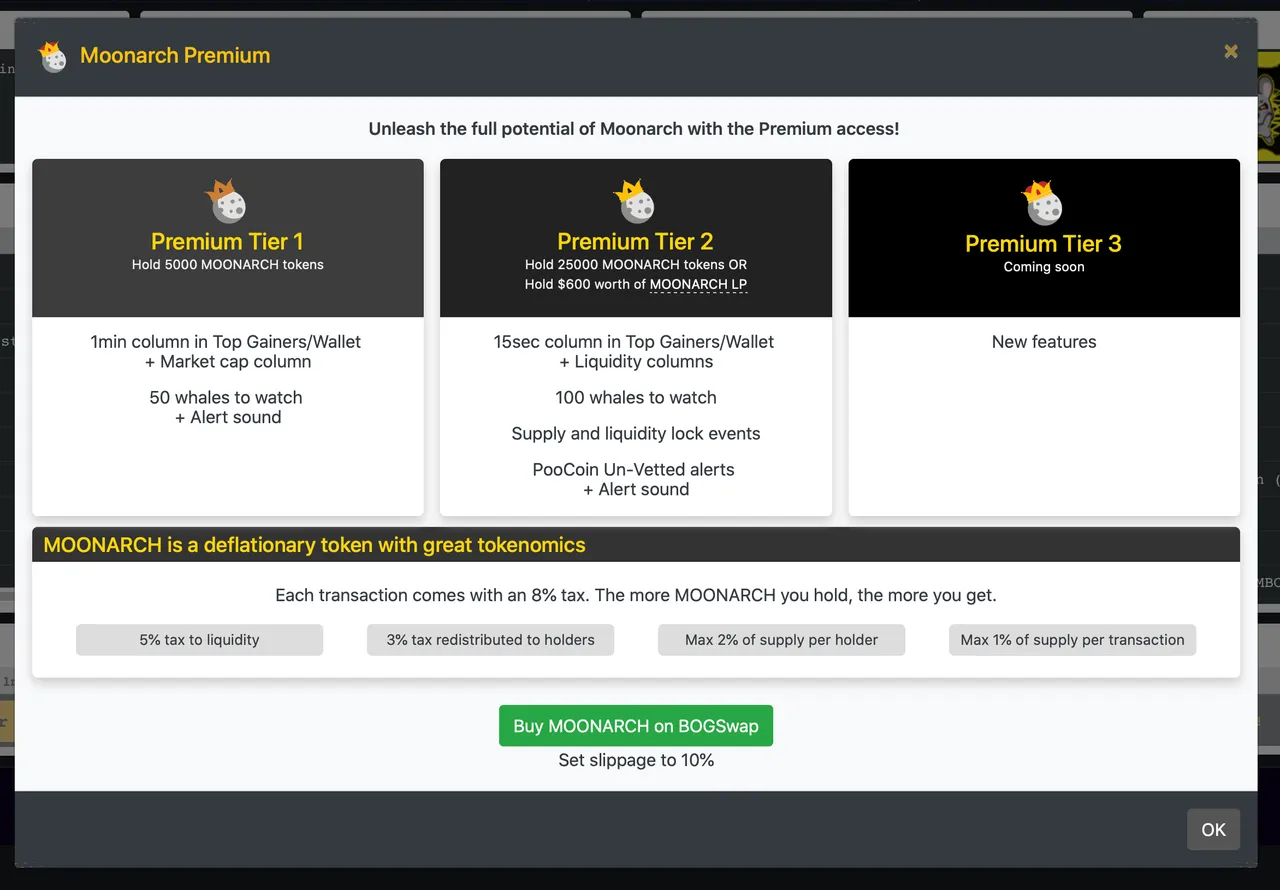Click 'Hold 25000 MOONARCH tokens OR' text

point(636,265)
